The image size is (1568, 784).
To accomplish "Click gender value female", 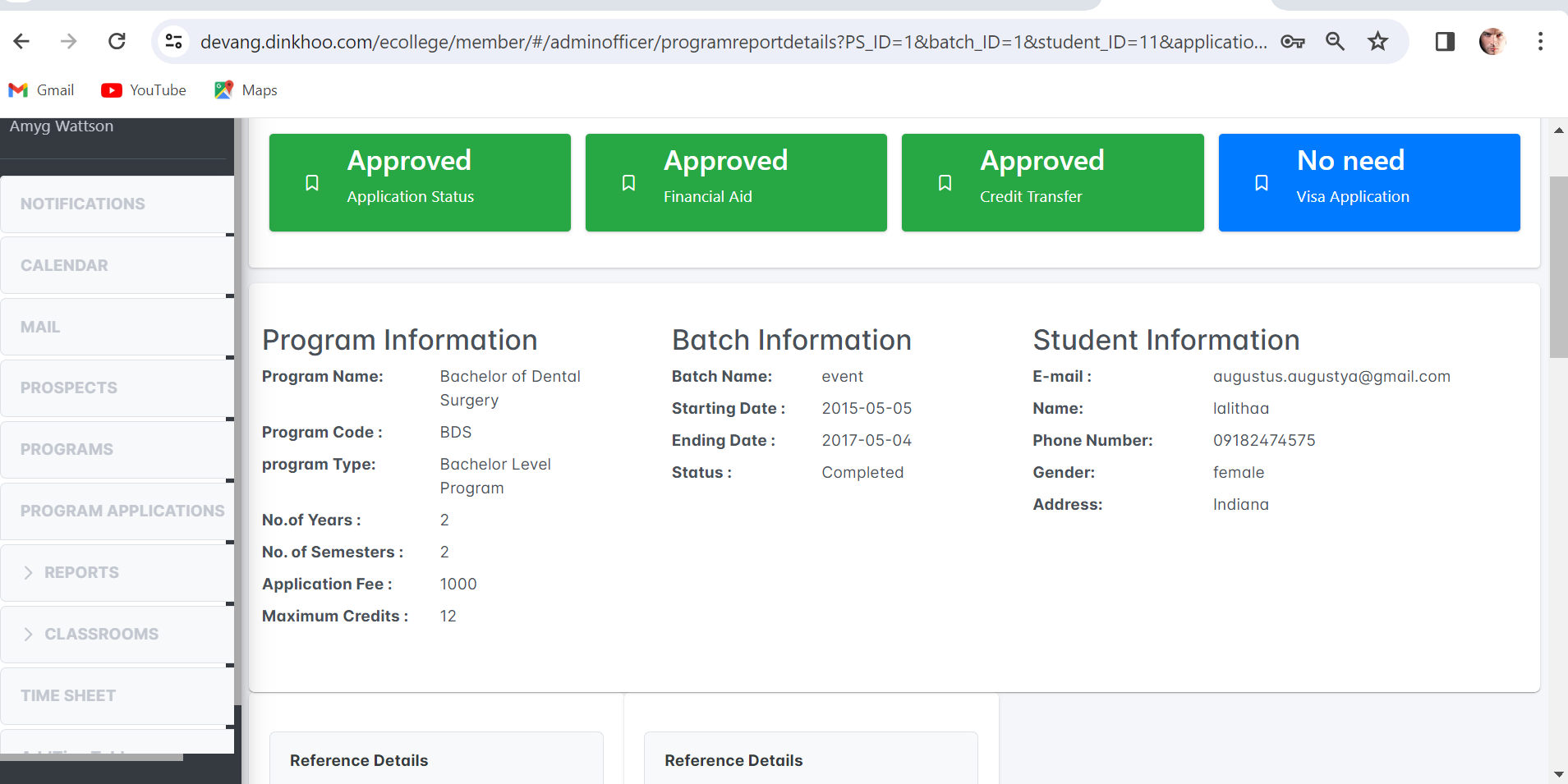I will click(x=1239, y=472).
